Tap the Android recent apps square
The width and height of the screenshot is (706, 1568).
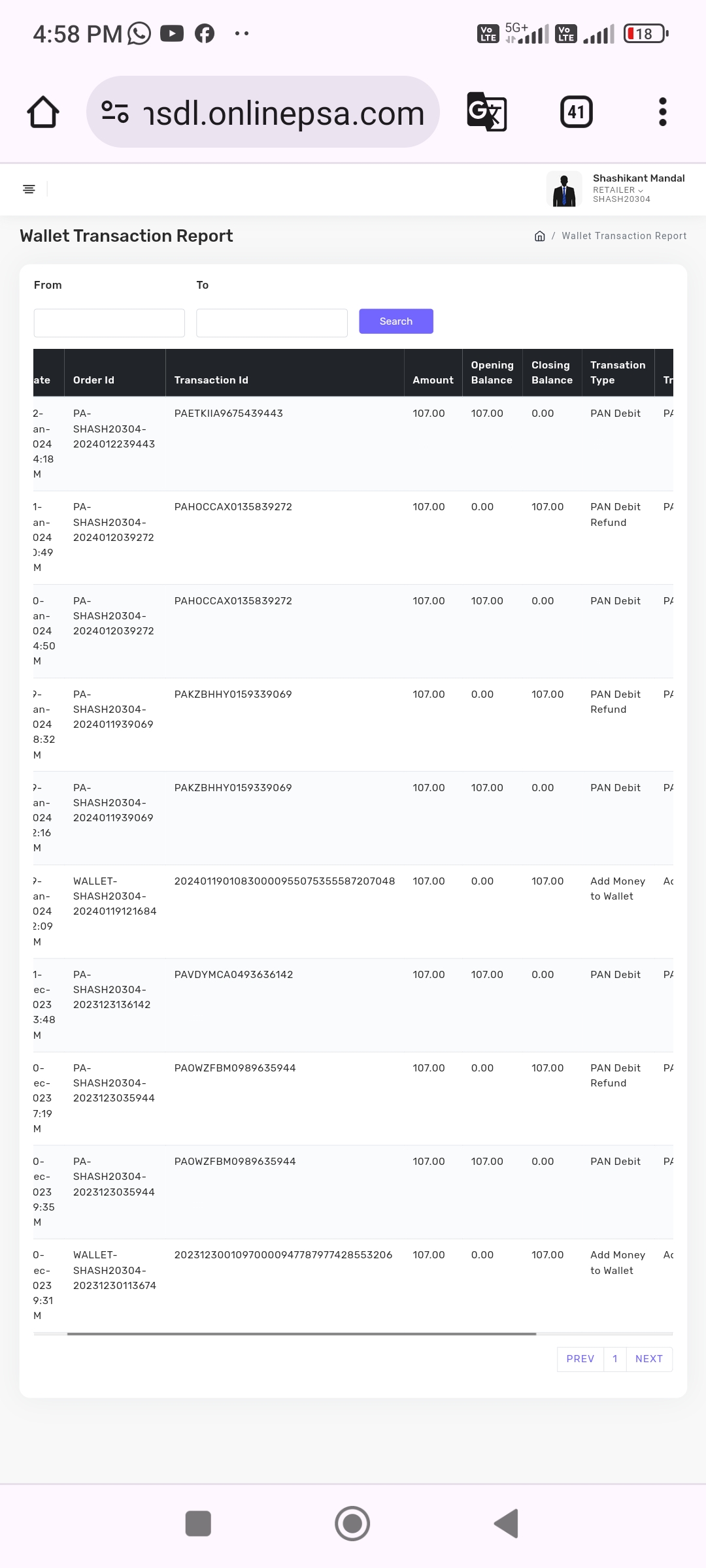pyautogui.click(x=198, y=1524)
